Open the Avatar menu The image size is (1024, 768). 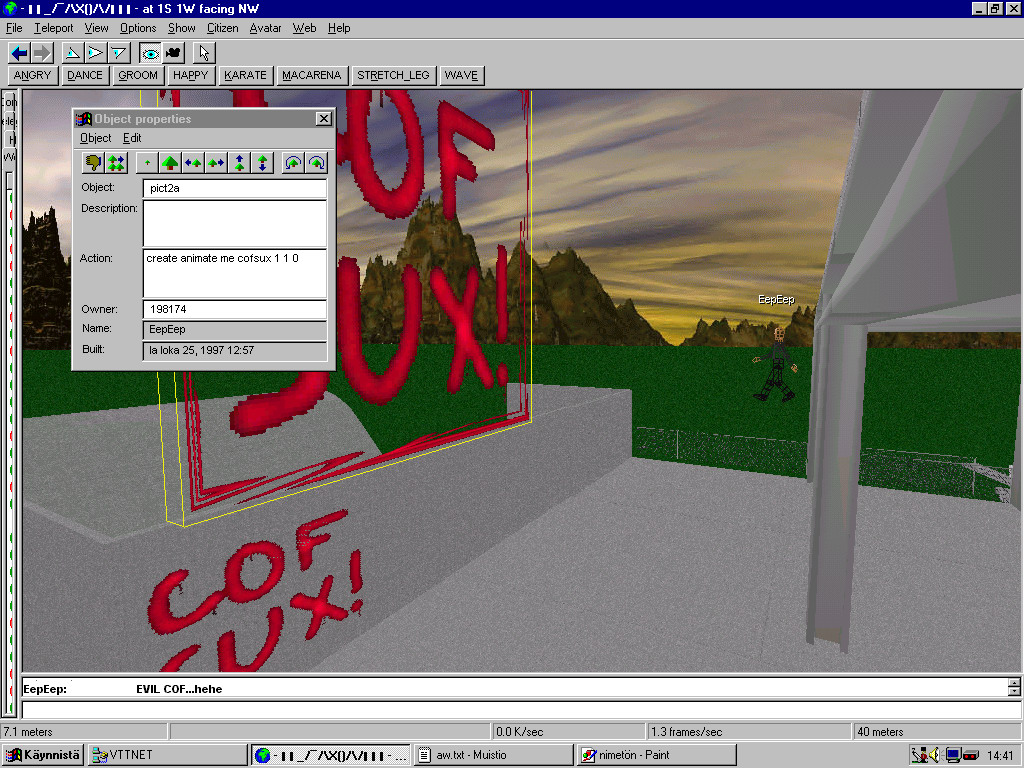tap(265, 28)
